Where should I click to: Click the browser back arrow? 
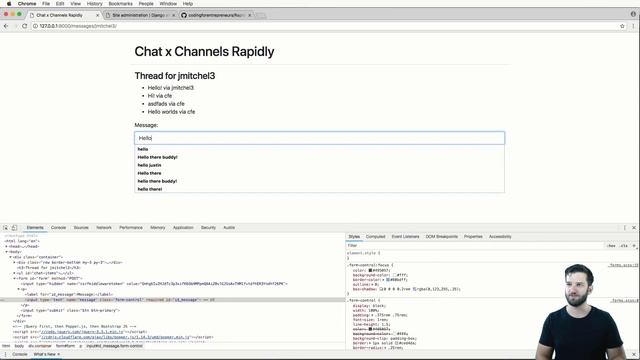pos(6,26)
